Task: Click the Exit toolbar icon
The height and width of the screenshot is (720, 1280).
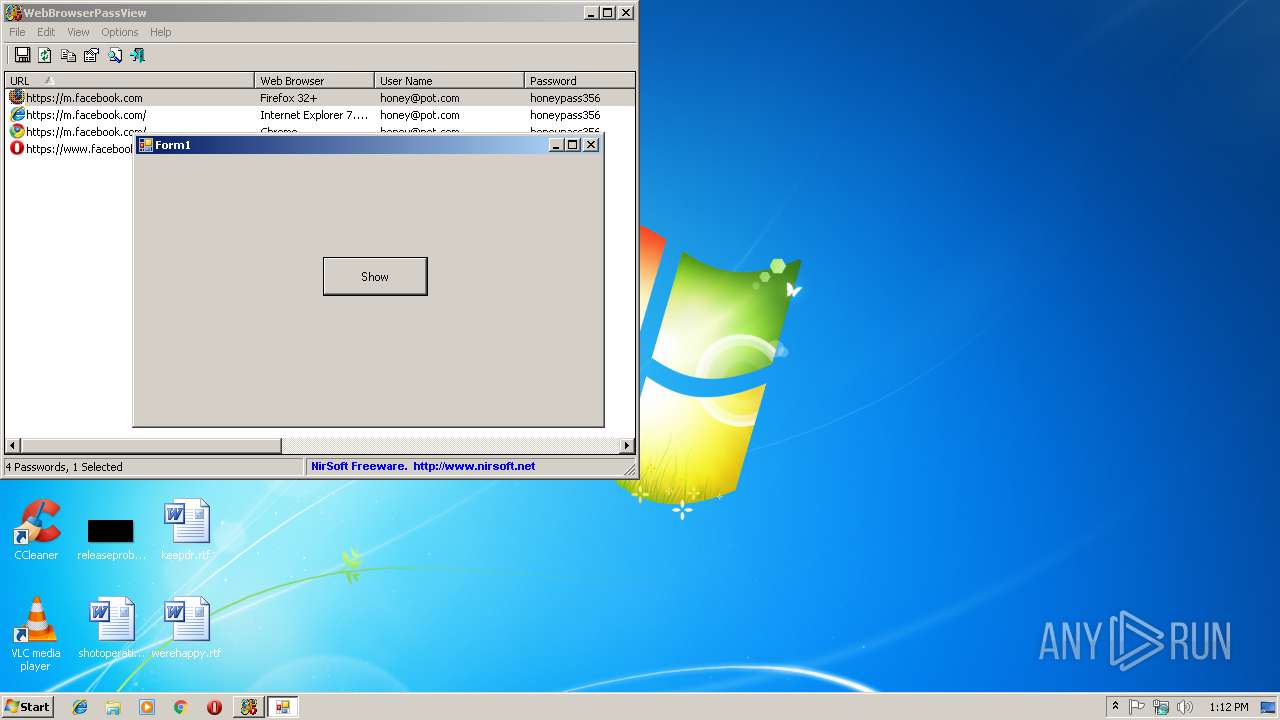Action: 138,55
